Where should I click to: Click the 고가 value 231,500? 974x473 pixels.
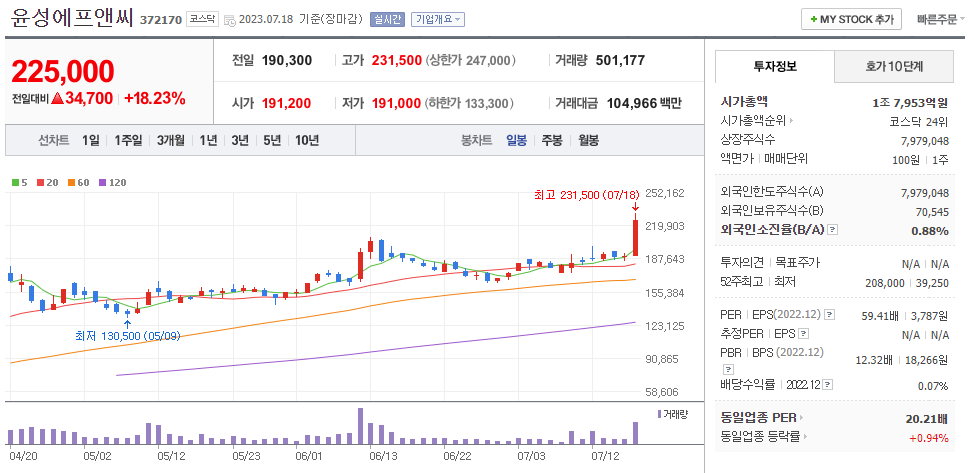397,60
